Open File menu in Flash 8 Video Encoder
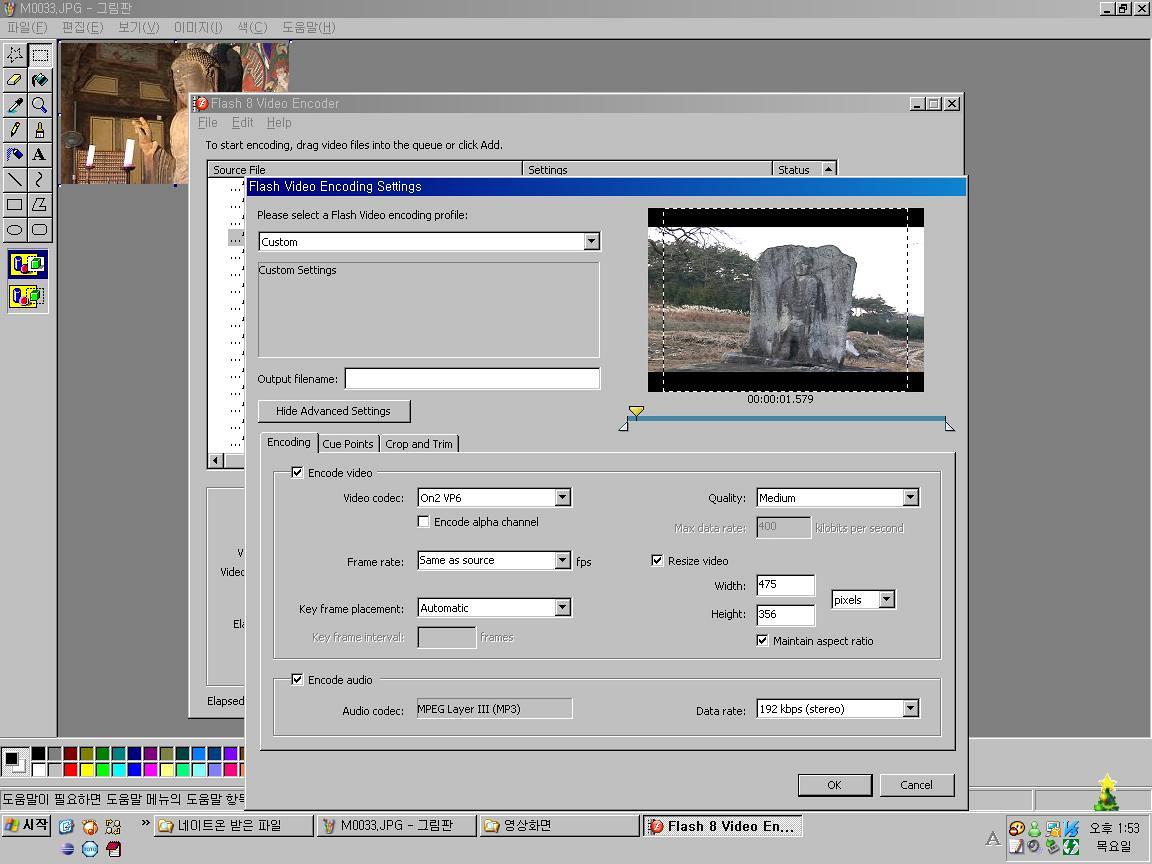The width and height of the screenshot is (1152, 864). [208, 123]
